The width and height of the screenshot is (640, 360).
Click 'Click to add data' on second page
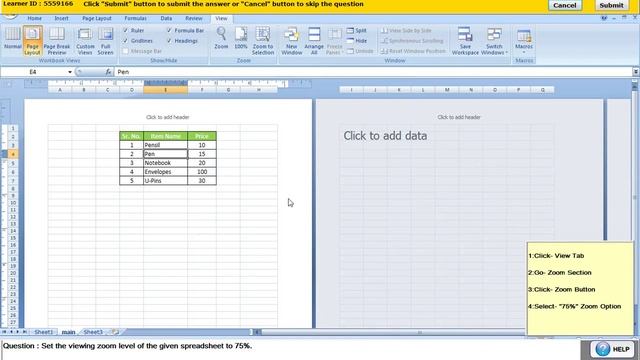click(385, 136)
